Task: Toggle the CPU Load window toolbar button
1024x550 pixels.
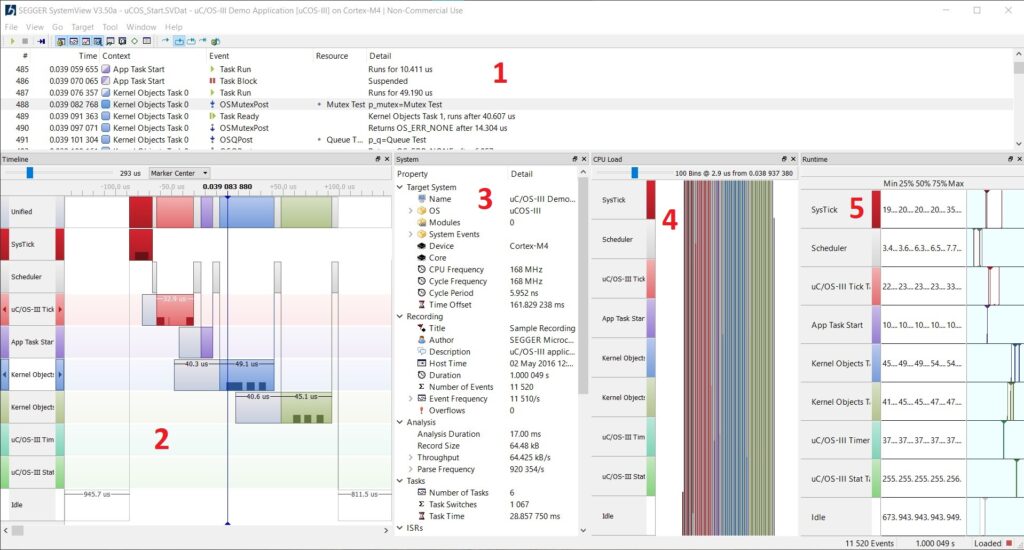Action: tap(86, 41)
